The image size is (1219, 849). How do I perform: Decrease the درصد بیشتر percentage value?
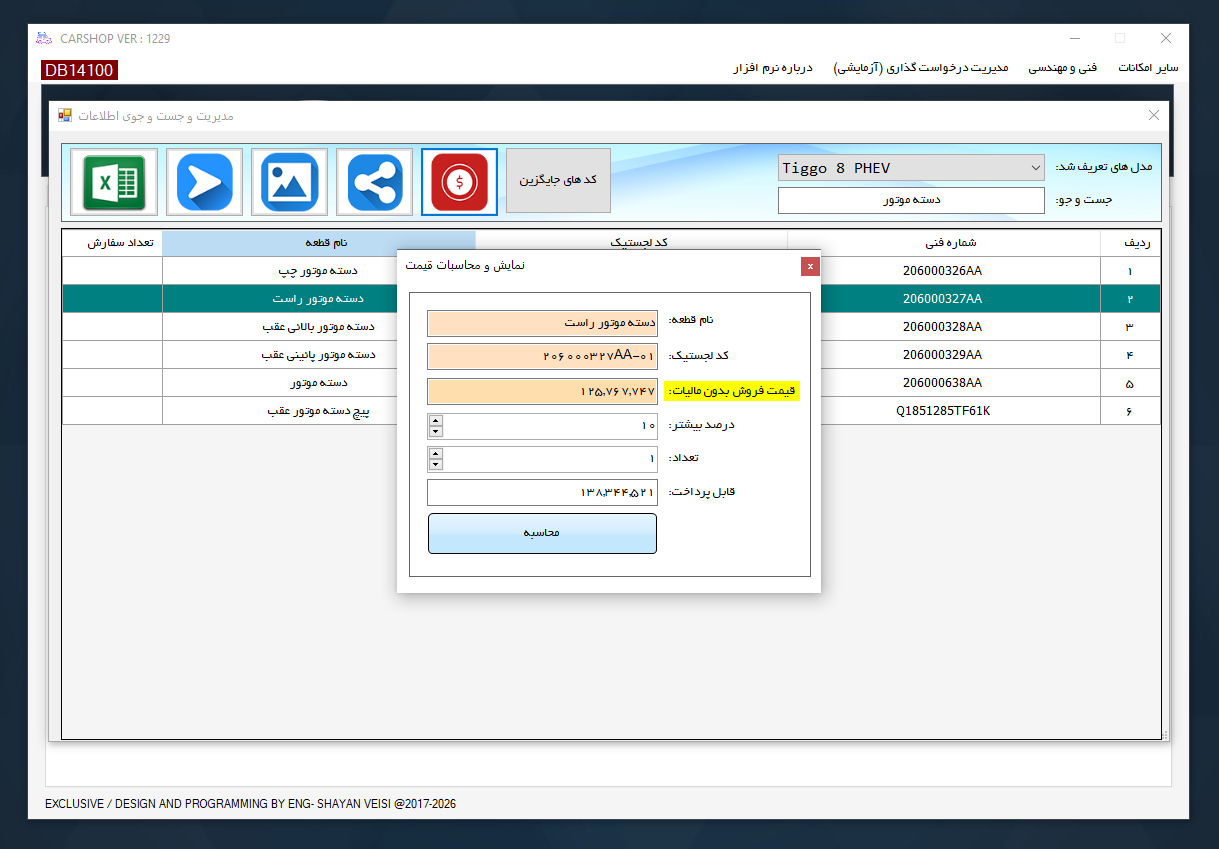click(x=436, y=432)
